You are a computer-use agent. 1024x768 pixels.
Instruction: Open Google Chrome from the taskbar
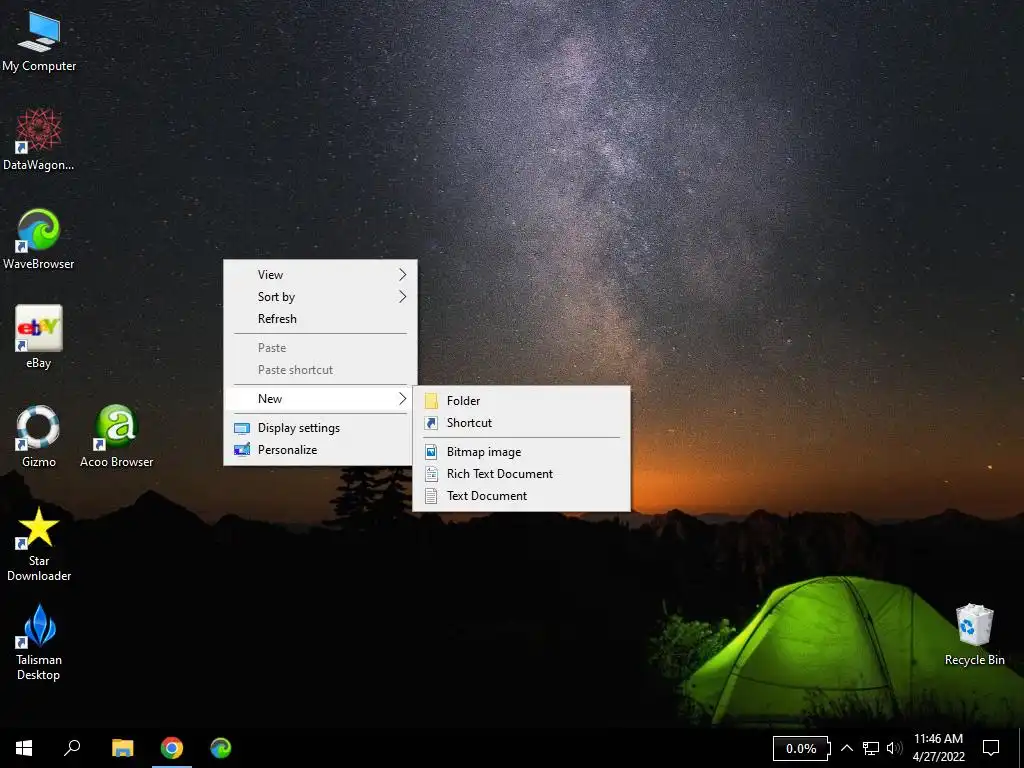172,748
